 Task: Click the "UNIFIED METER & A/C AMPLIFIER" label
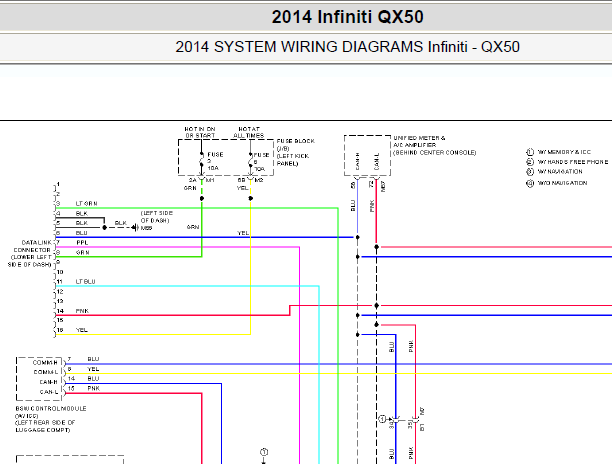(x=420, y=141)
